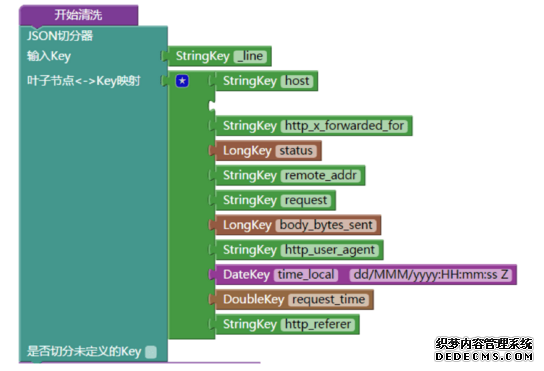Click the 叶子节点<->Key映射 label
Screen dimensions: 544x371
84,81
